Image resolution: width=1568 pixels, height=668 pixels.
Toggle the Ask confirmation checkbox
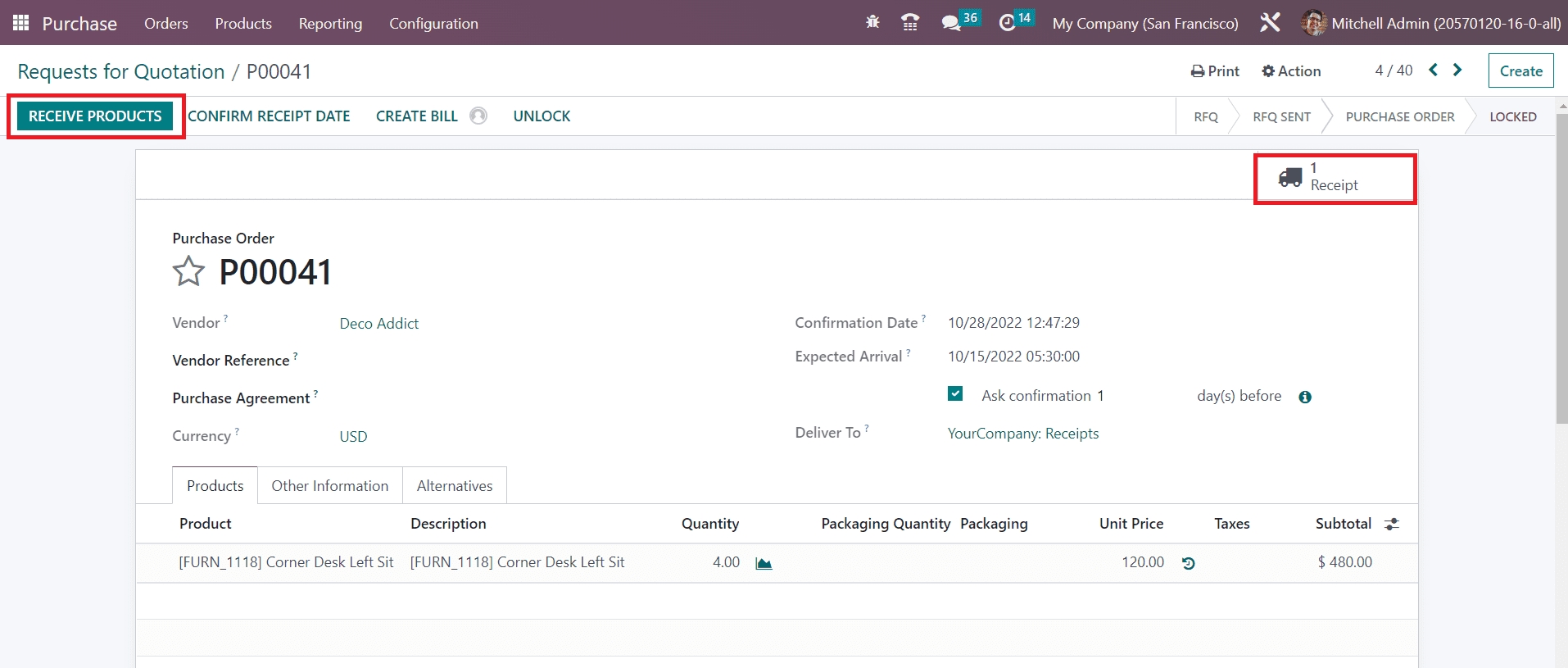click(955, 394)
